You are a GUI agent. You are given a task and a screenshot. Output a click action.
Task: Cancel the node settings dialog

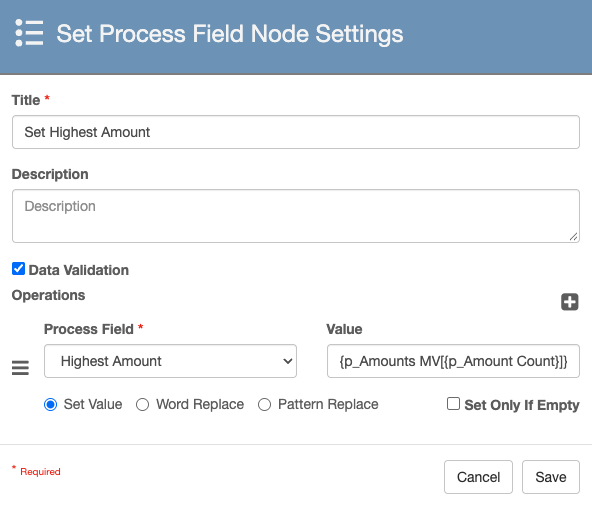click(x=478, y=477)
